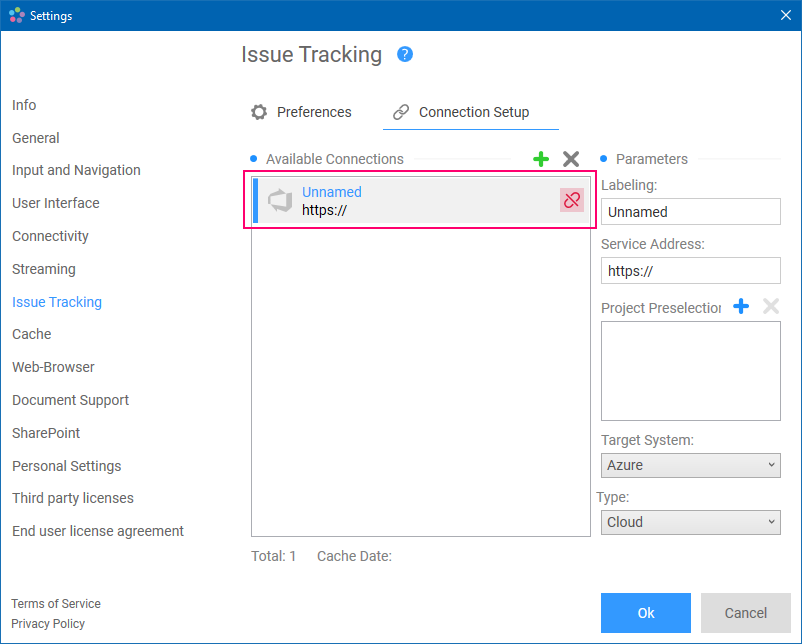Open the Target System dropdown
Image resolution: width=802 pixels, height=644 pixels.
(691, 465)
